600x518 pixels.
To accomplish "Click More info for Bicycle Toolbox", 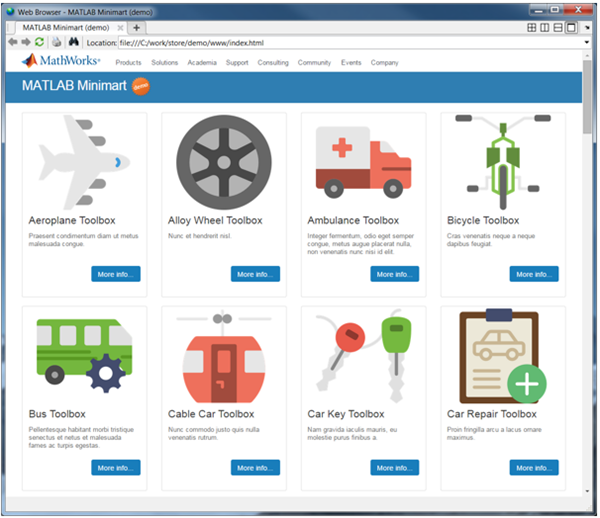I will (x=534, y=274).
